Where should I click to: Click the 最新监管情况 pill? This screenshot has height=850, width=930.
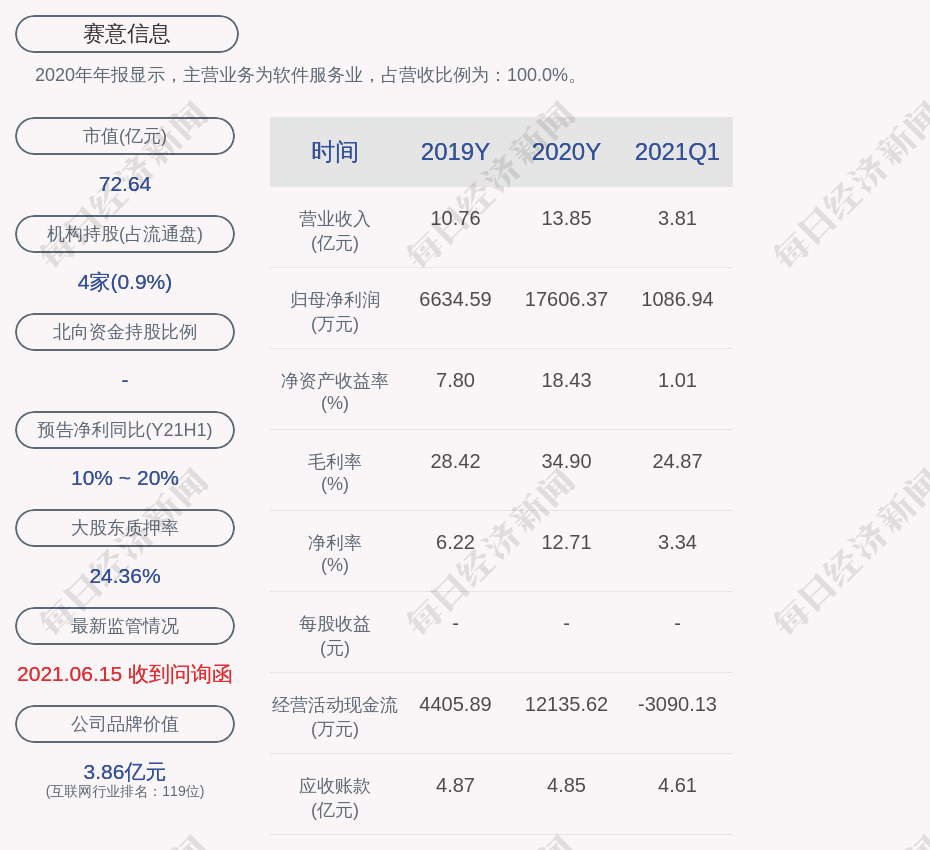click(x=125, y=626)
